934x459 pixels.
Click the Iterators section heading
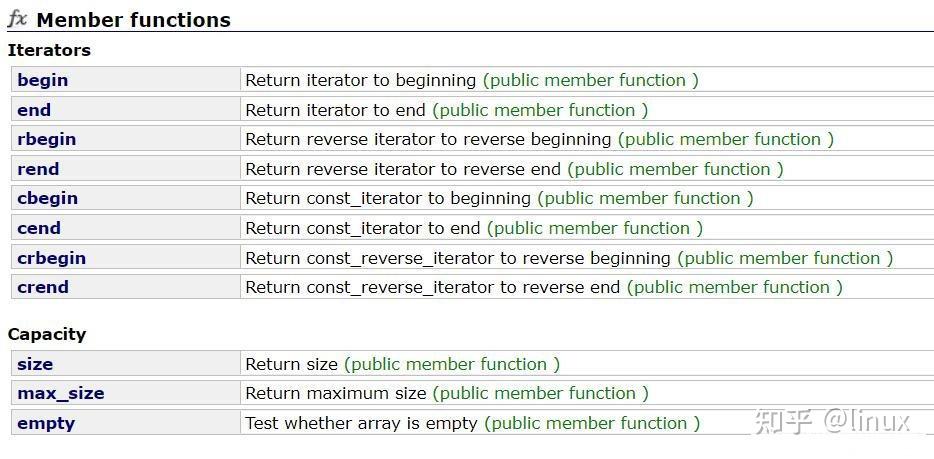point(49,50)
